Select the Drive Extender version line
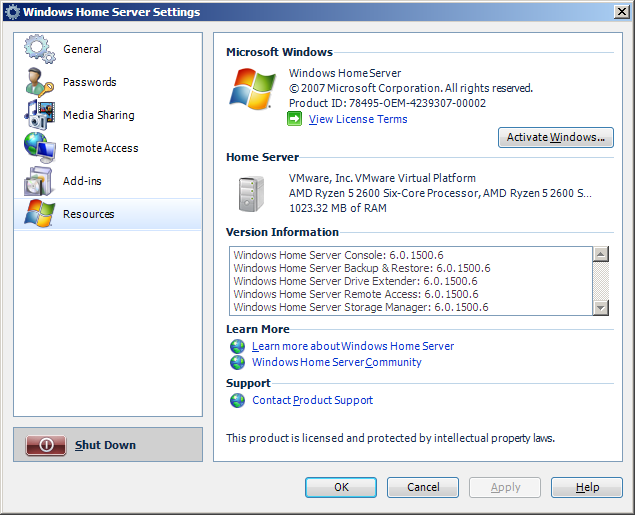This screenshot has width=635, height=515. point(356,281)
